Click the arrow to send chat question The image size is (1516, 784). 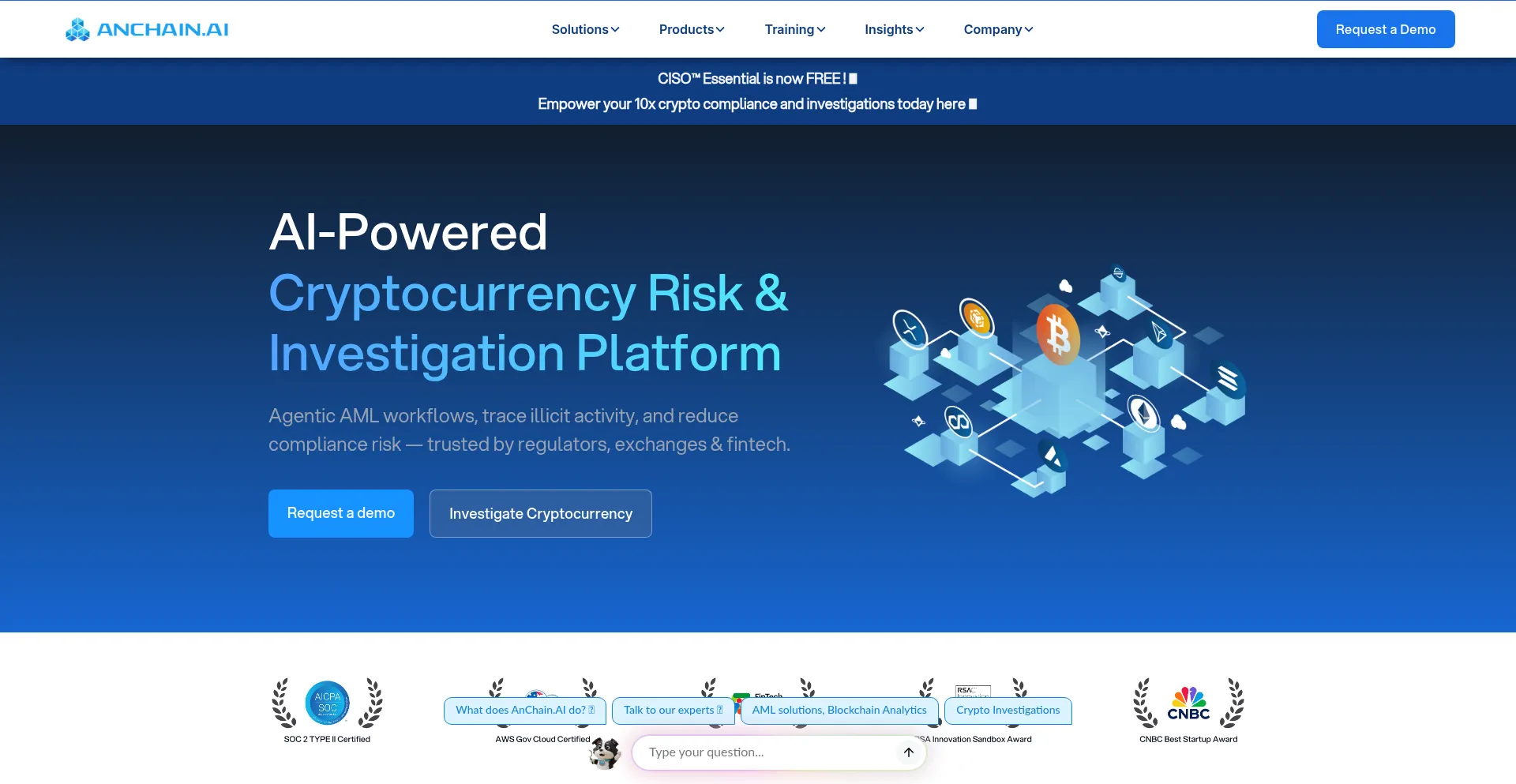coord(907,752)
